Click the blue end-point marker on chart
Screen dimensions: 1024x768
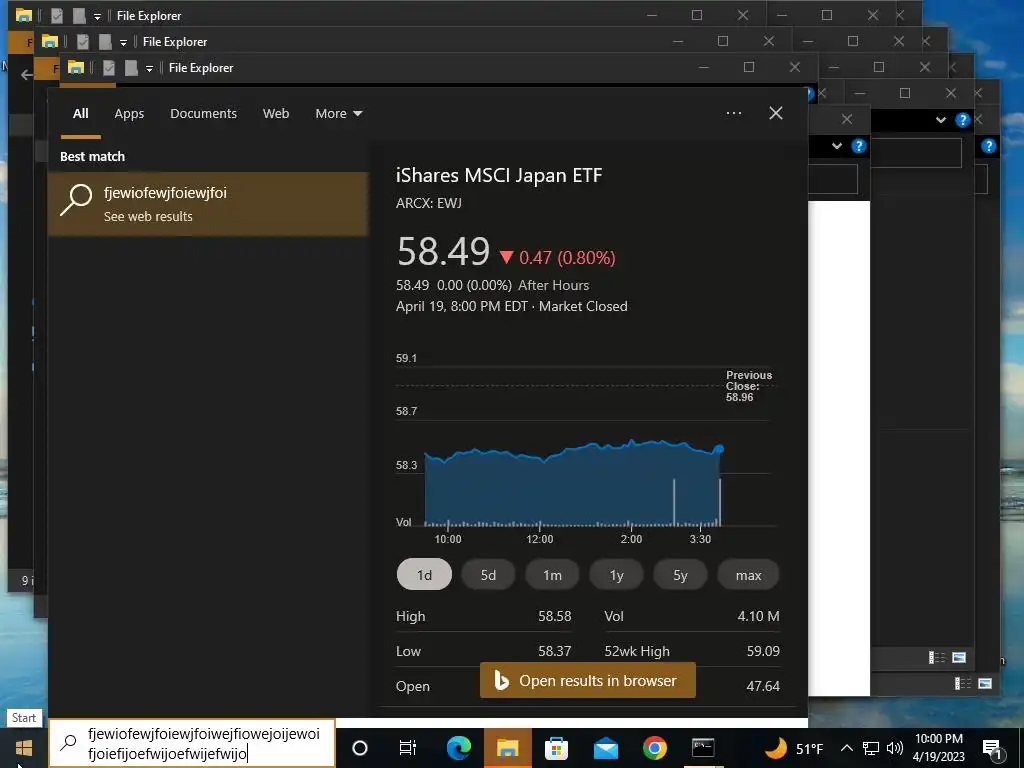pos(719,449)
